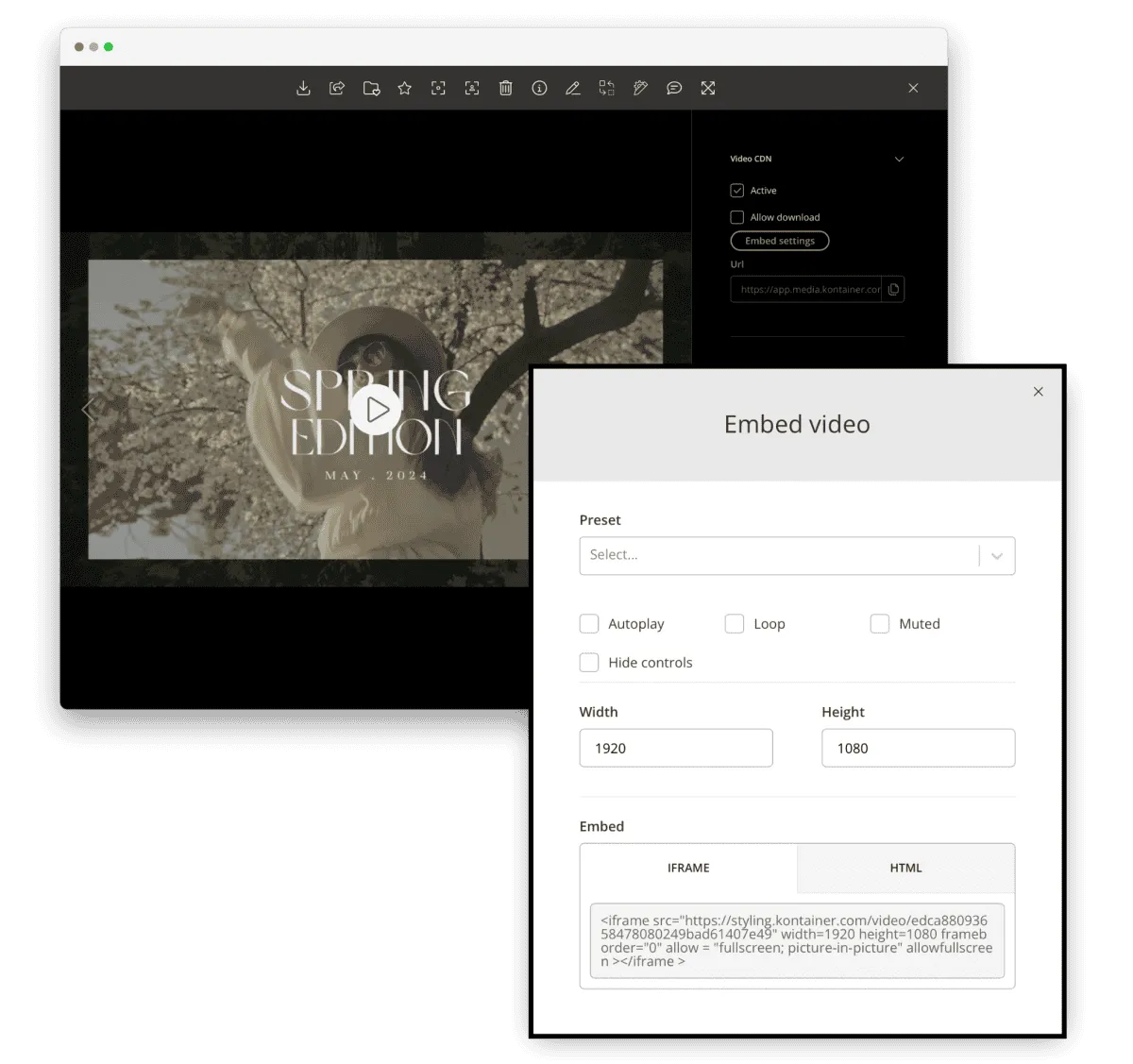Click the download icon in the toolbar
Viewport: 1133px width, 1064px height.
[303, 88]
